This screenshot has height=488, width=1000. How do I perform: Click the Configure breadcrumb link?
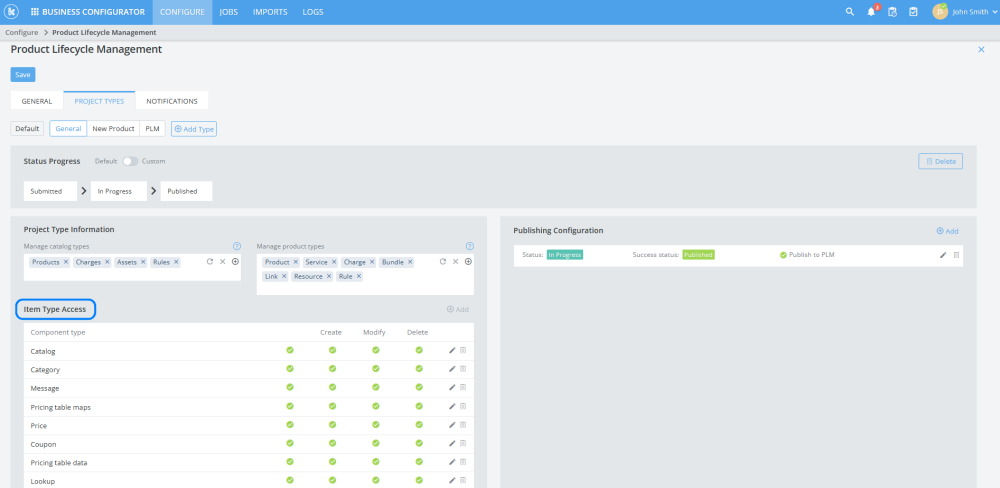(22, 32)
